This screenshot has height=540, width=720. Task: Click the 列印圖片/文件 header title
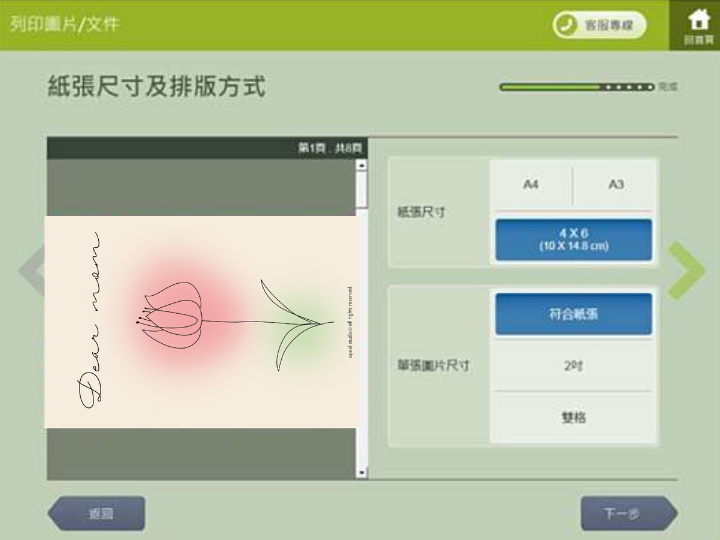point(64,24)
